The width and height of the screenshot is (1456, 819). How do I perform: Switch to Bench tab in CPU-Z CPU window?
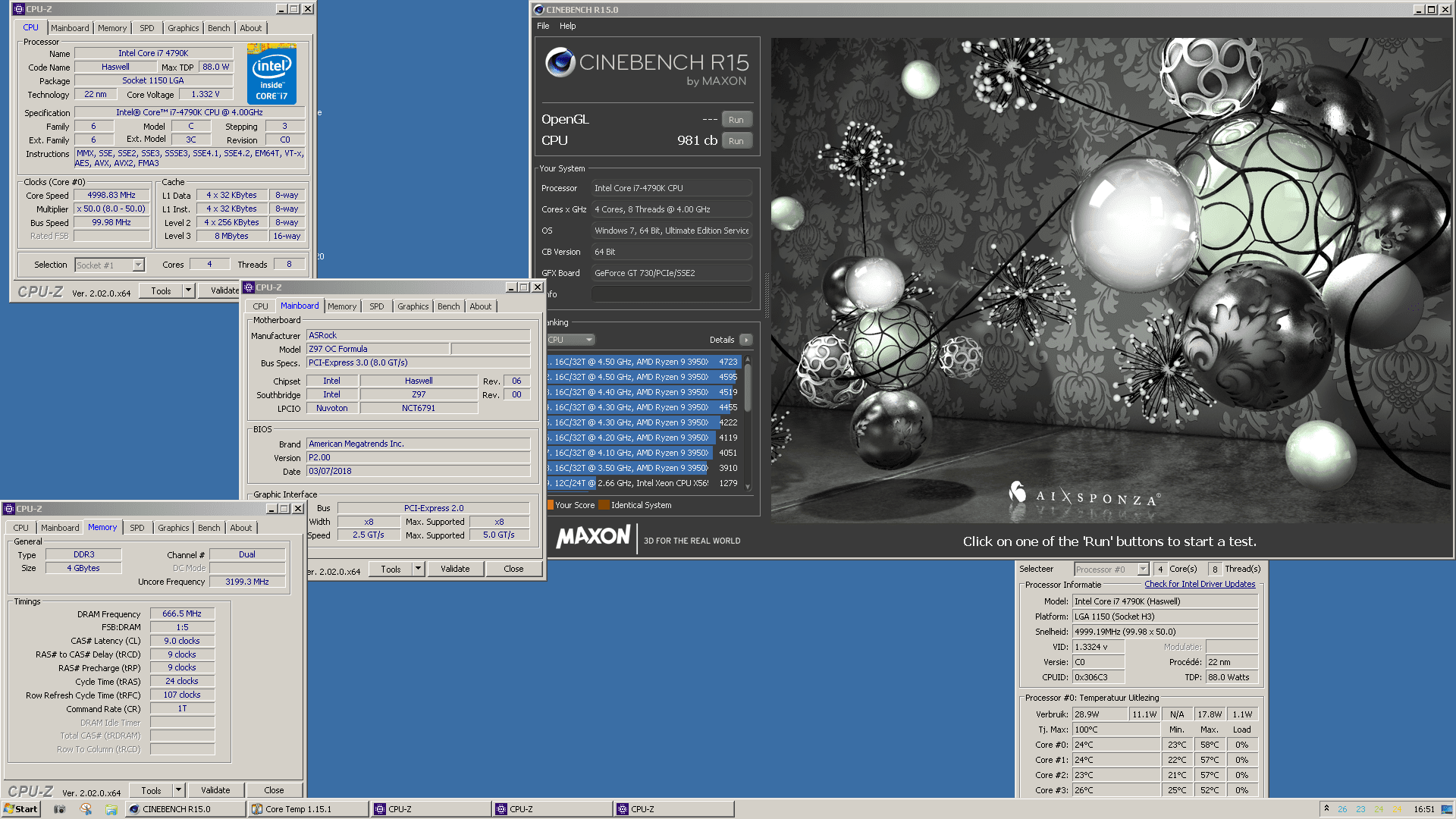pos(218,28)
